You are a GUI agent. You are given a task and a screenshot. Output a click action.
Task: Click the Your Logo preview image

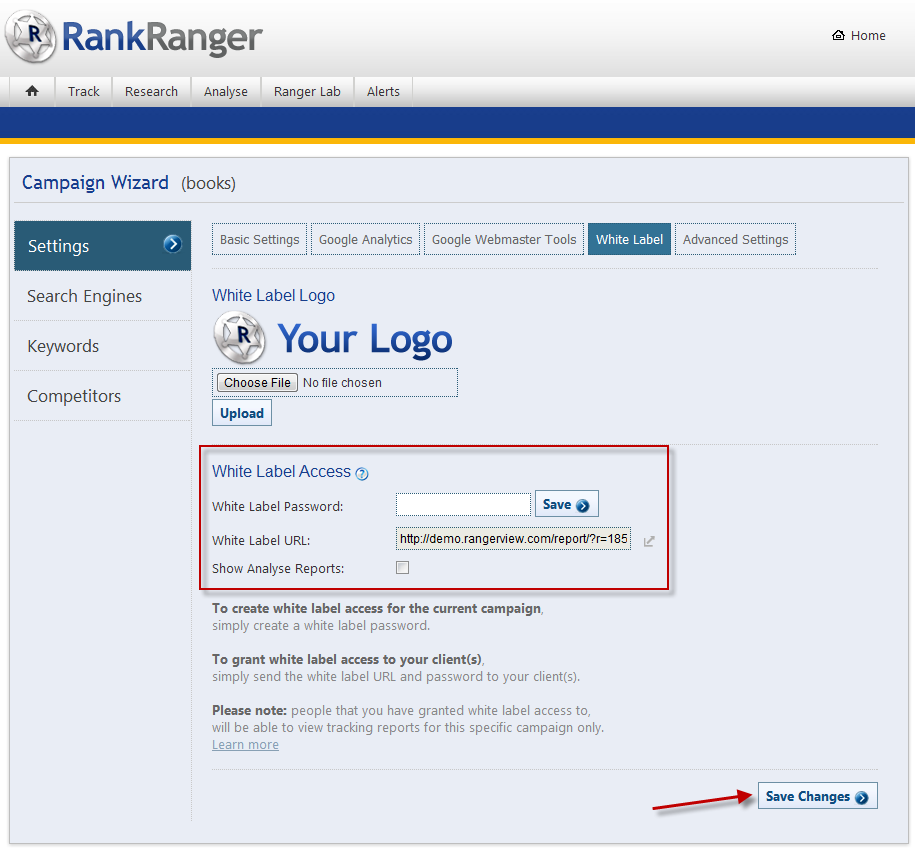333,338
